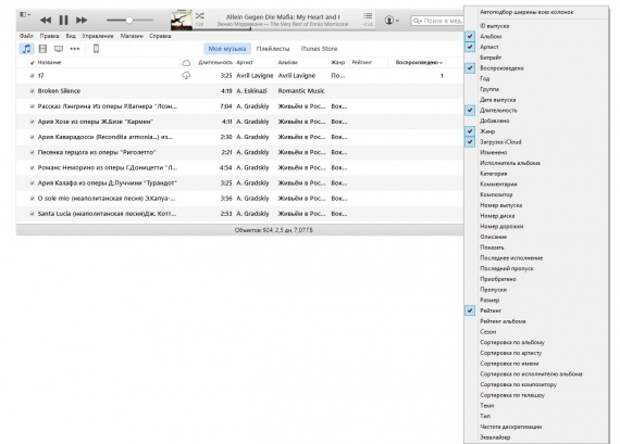The height and width of the screenshot is (444, 620).
Task: Enable the Эквалайзер column
Action: (x=495, y=437)
